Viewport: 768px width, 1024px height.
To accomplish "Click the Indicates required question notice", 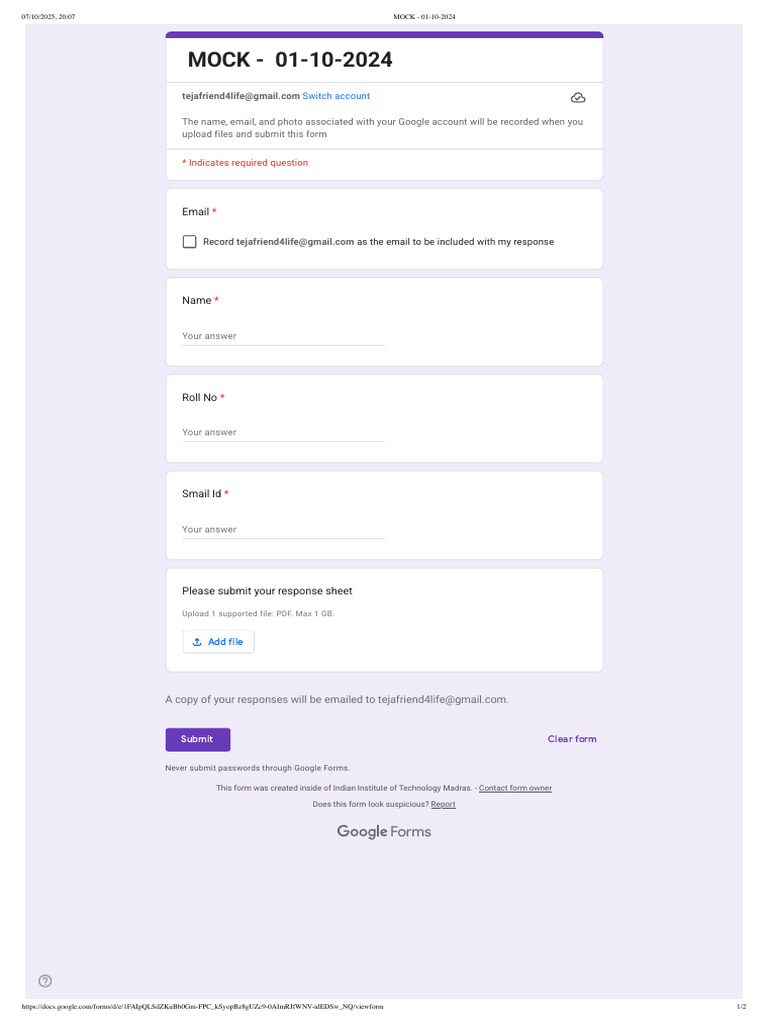I will [245, 163].
